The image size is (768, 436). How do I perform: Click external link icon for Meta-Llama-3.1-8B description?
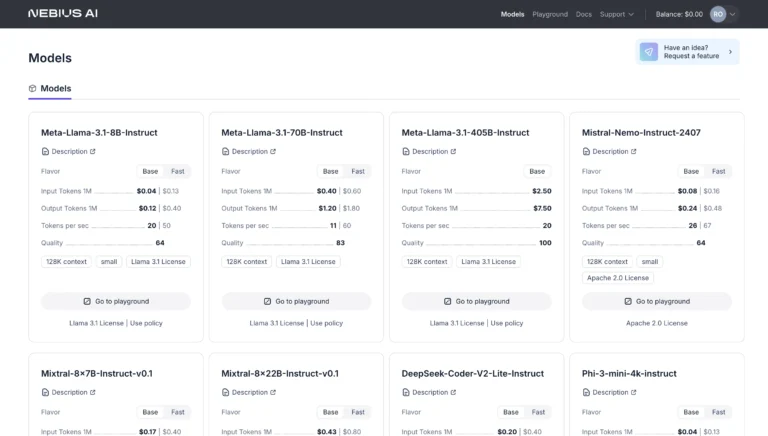(93, 151)
